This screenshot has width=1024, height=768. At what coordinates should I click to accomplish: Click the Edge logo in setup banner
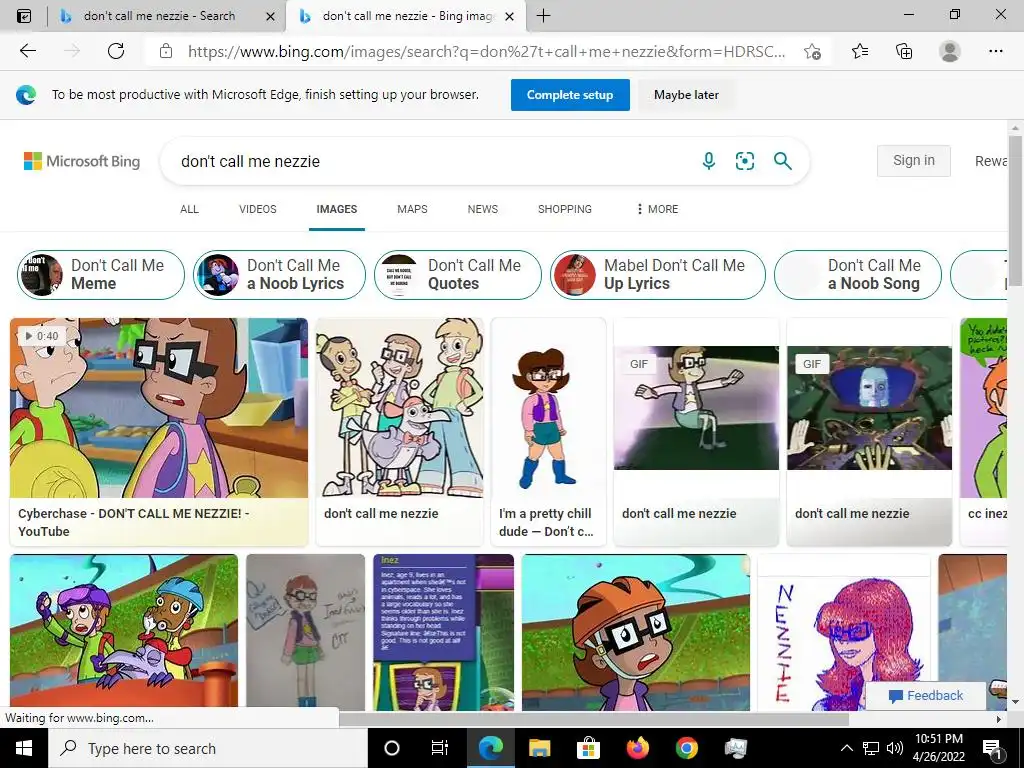pos(26,95)
